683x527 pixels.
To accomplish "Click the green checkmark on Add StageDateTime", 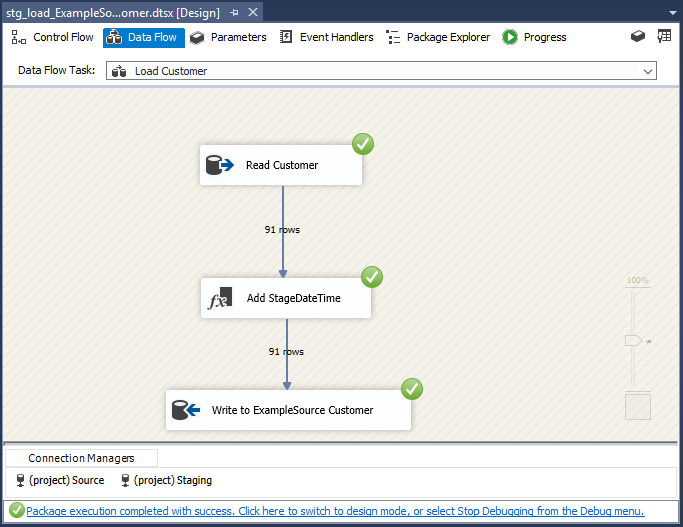I will (x=372, y=277).
